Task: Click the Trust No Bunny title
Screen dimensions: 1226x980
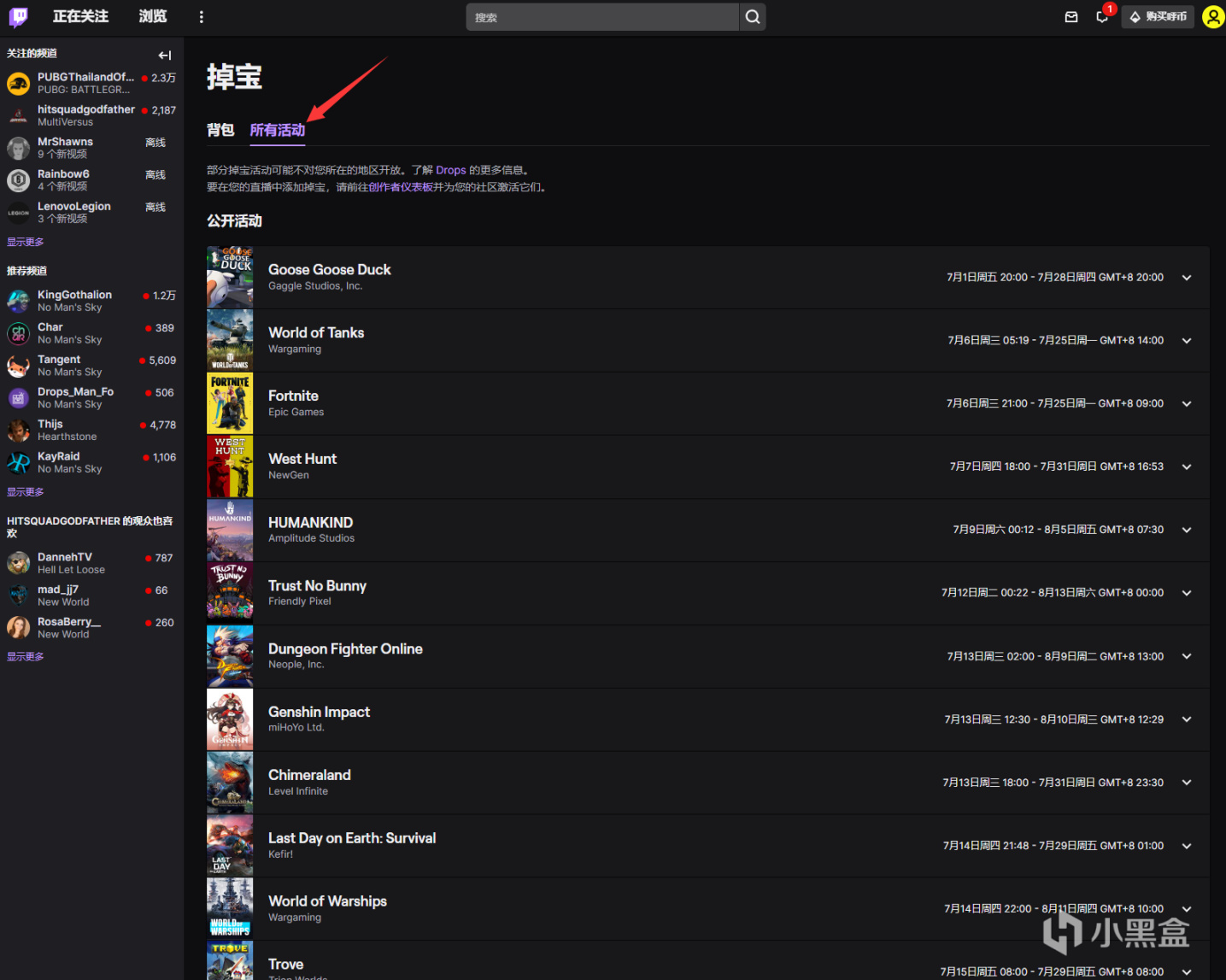Action: point(317,585)
